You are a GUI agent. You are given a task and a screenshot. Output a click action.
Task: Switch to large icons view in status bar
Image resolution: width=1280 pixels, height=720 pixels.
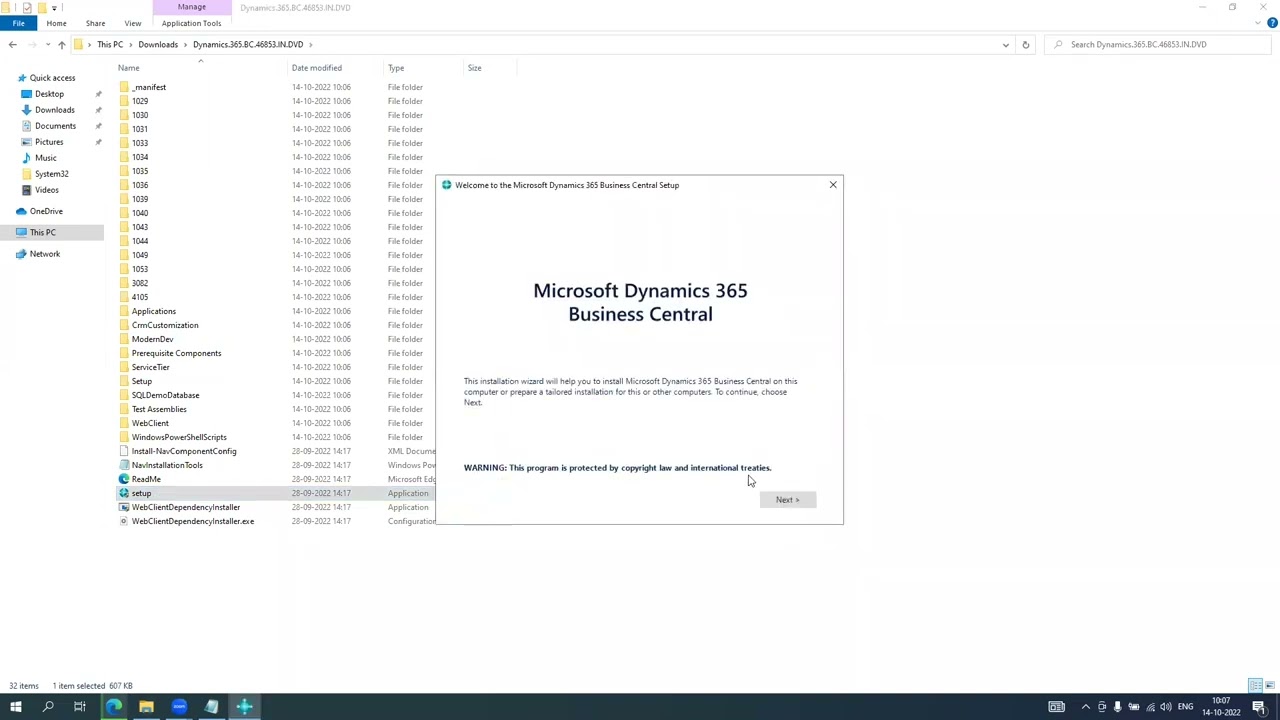coord(1270,686)
